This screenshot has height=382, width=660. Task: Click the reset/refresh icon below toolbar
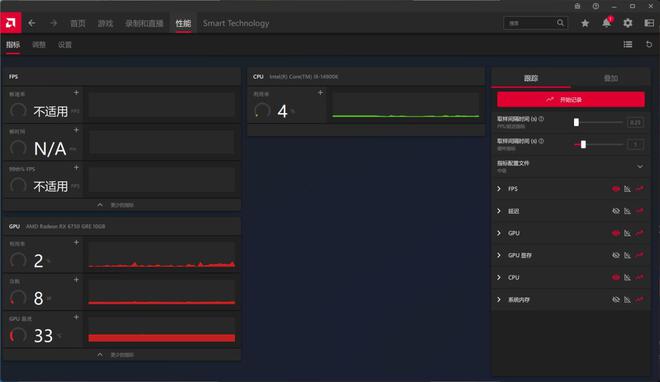(649, 44)
